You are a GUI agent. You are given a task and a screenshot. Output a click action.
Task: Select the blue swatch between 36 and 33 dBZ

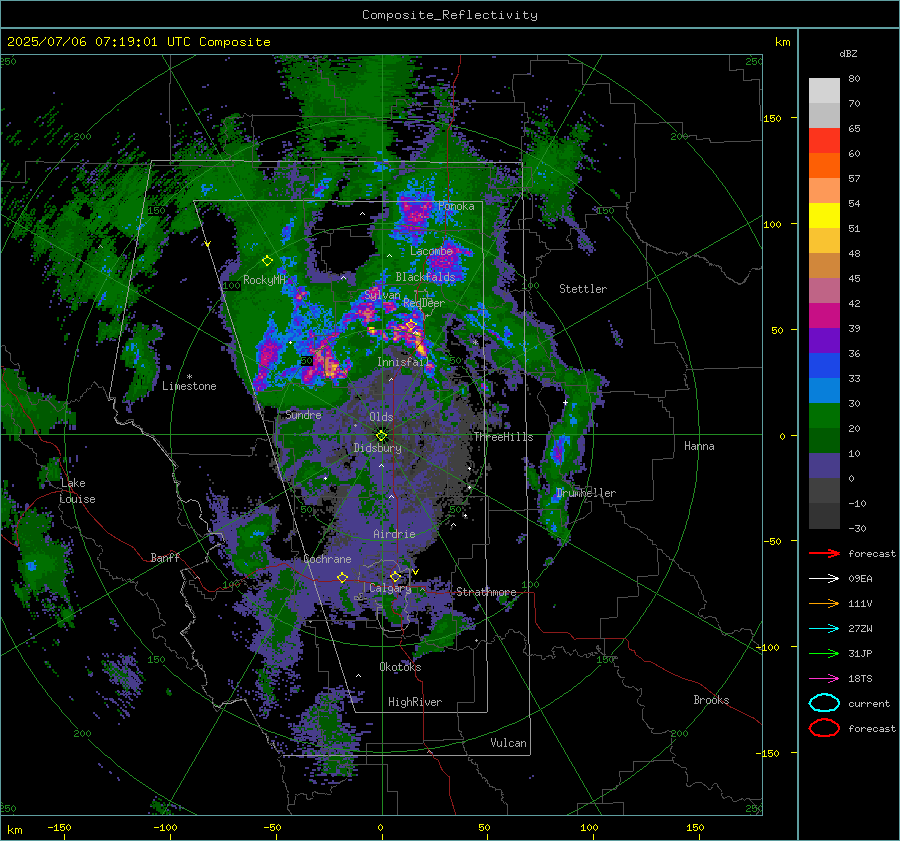pyautogui.click(x=824, y=366)
